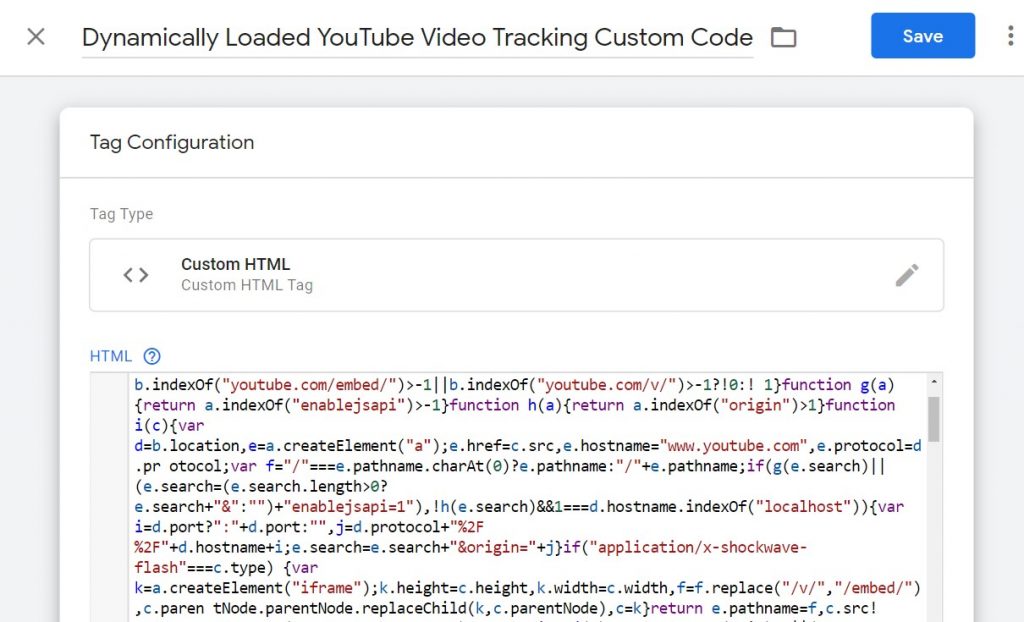Open the move-to-folder icon beside the title
The width and height of the screenshot is (1024, 622).
pos(784,37)
